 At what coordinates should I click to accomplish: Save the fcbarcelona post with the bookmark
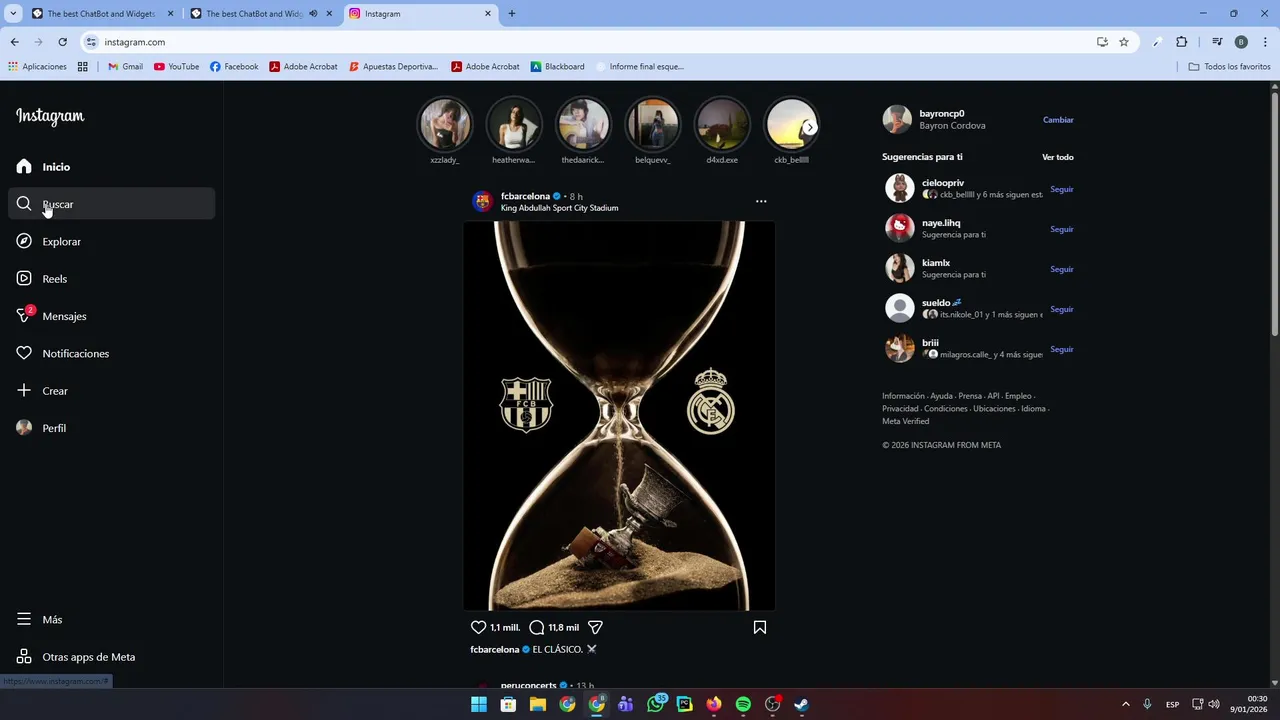[x=760, y=627]
